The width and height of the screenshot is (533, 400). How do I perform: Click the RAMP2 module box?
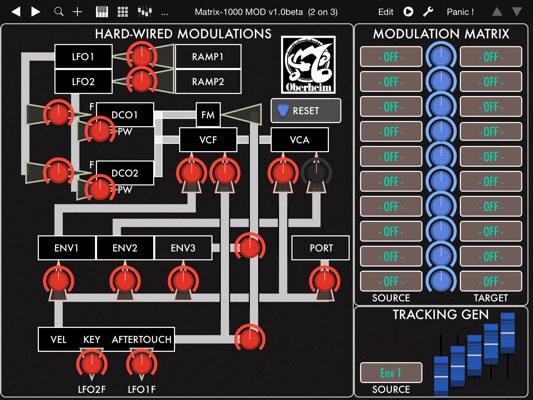coord(208,82)
